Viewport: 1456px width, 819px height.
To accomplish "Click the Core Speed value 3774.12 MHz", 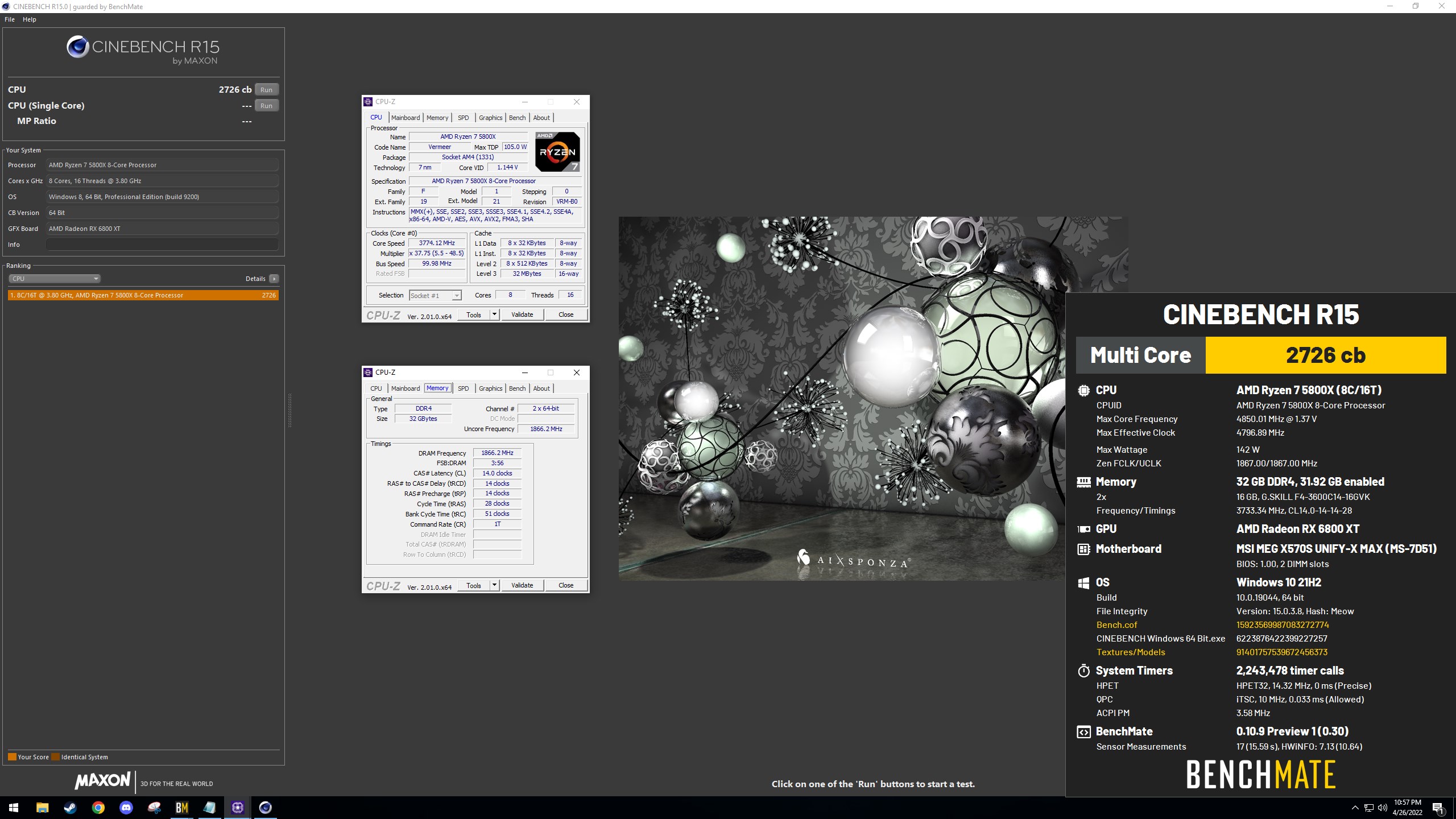I will click(x=437, y=243).
